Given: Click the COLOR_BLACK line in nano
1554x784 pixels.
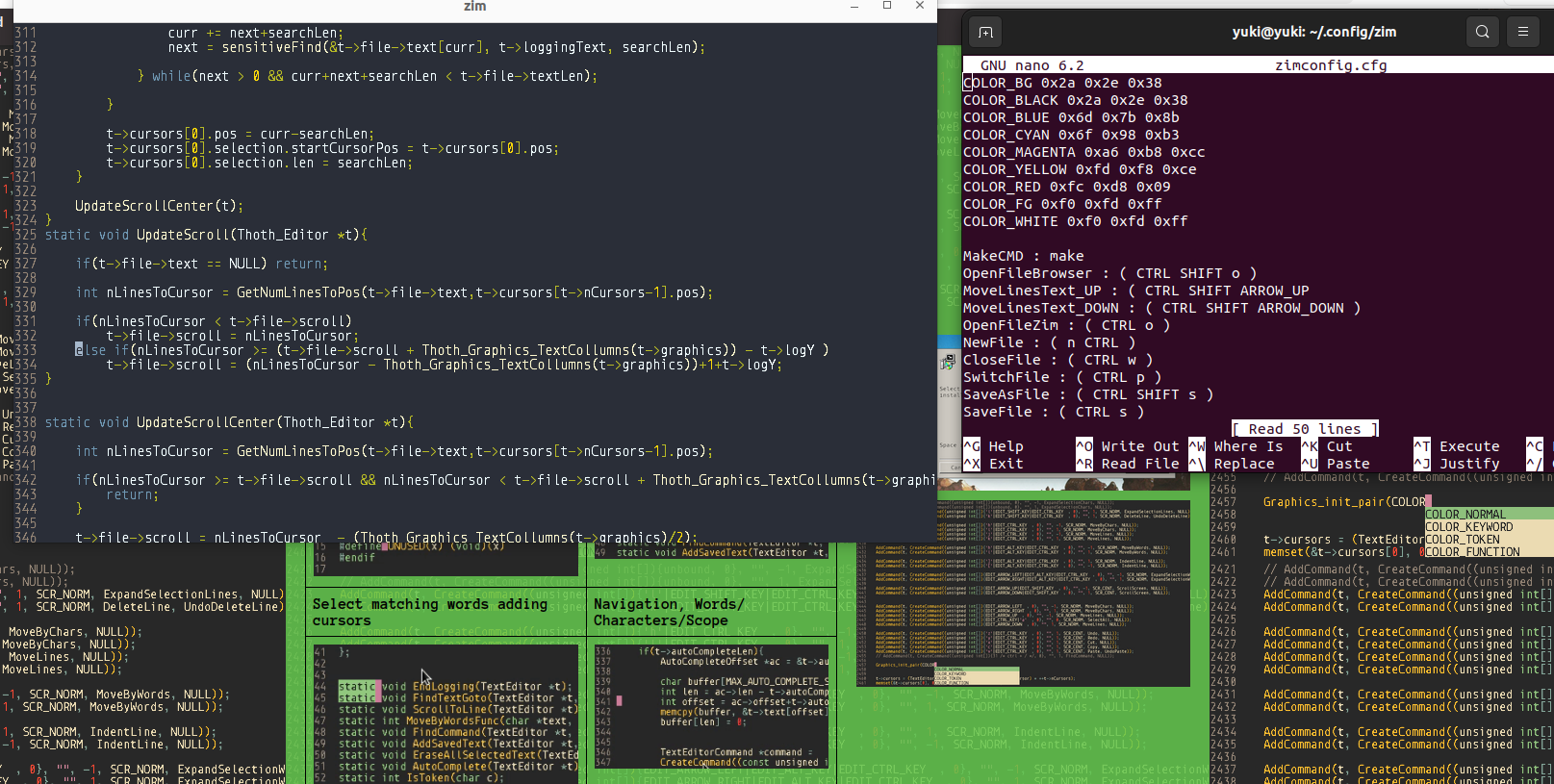Looking at the screenshot, I should click(x=1076, y=100).
